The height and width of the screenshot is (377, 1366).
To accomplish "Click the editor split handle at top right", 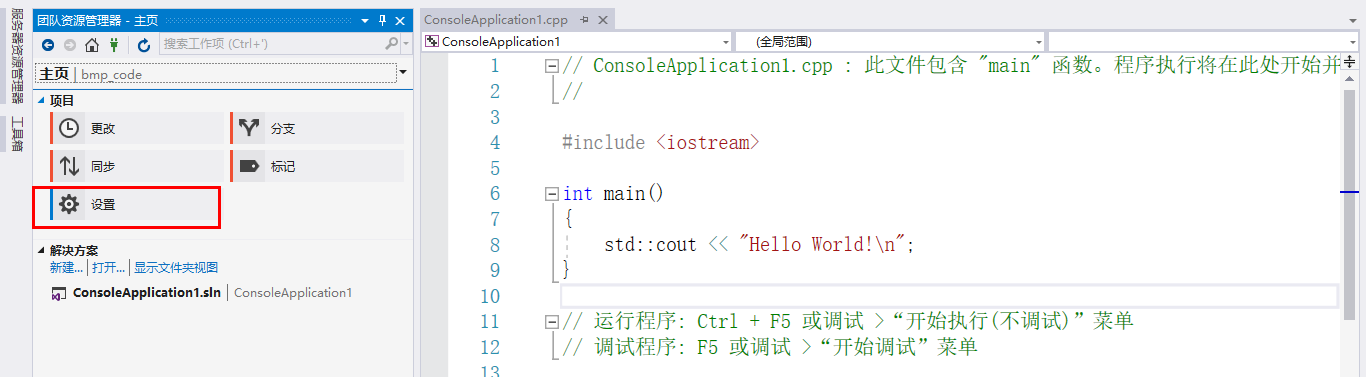I will pyautogui.click(x=1351, y=61).
